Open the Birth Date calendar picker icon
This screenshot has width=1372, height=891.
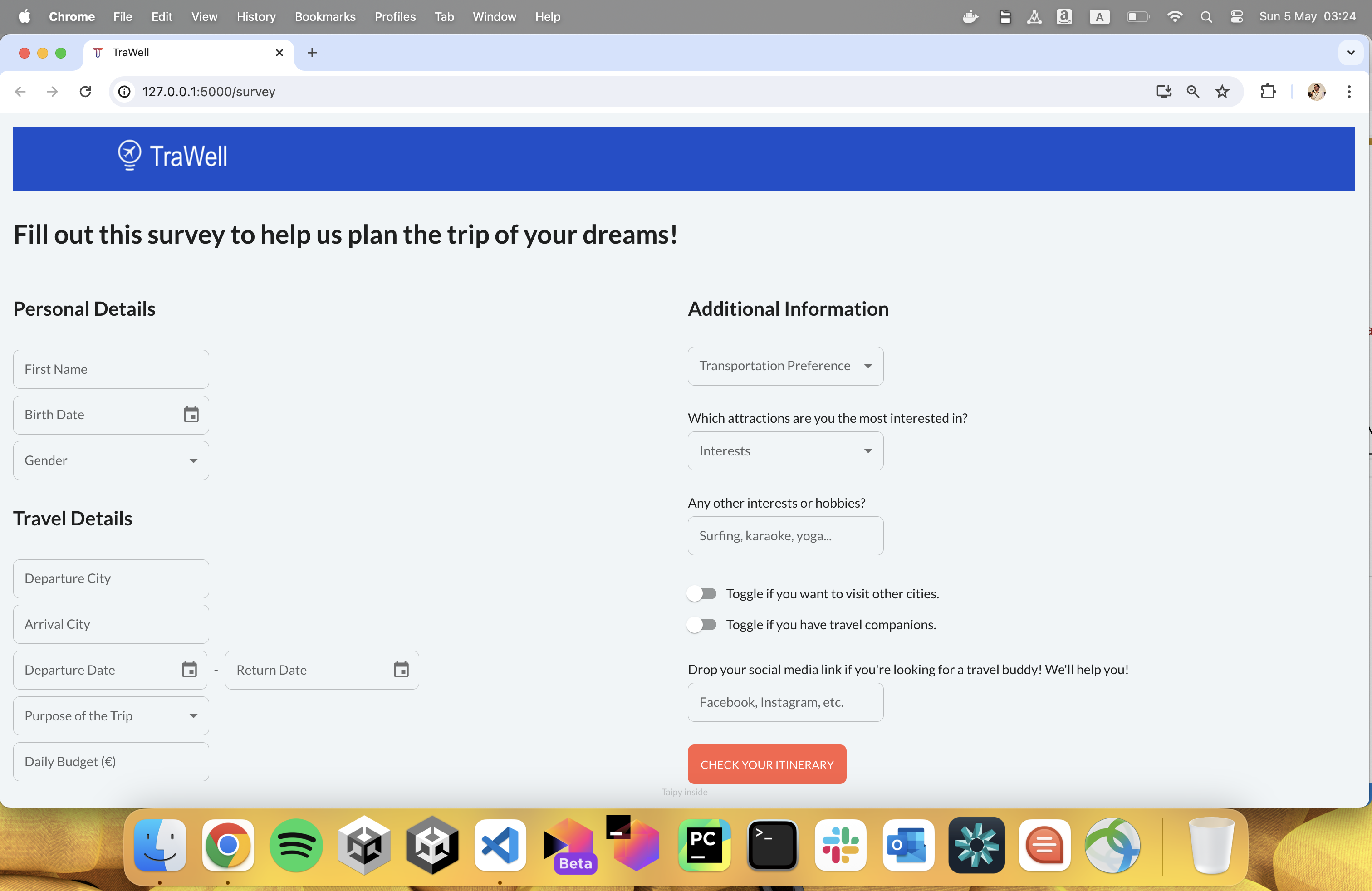[191, 414]
